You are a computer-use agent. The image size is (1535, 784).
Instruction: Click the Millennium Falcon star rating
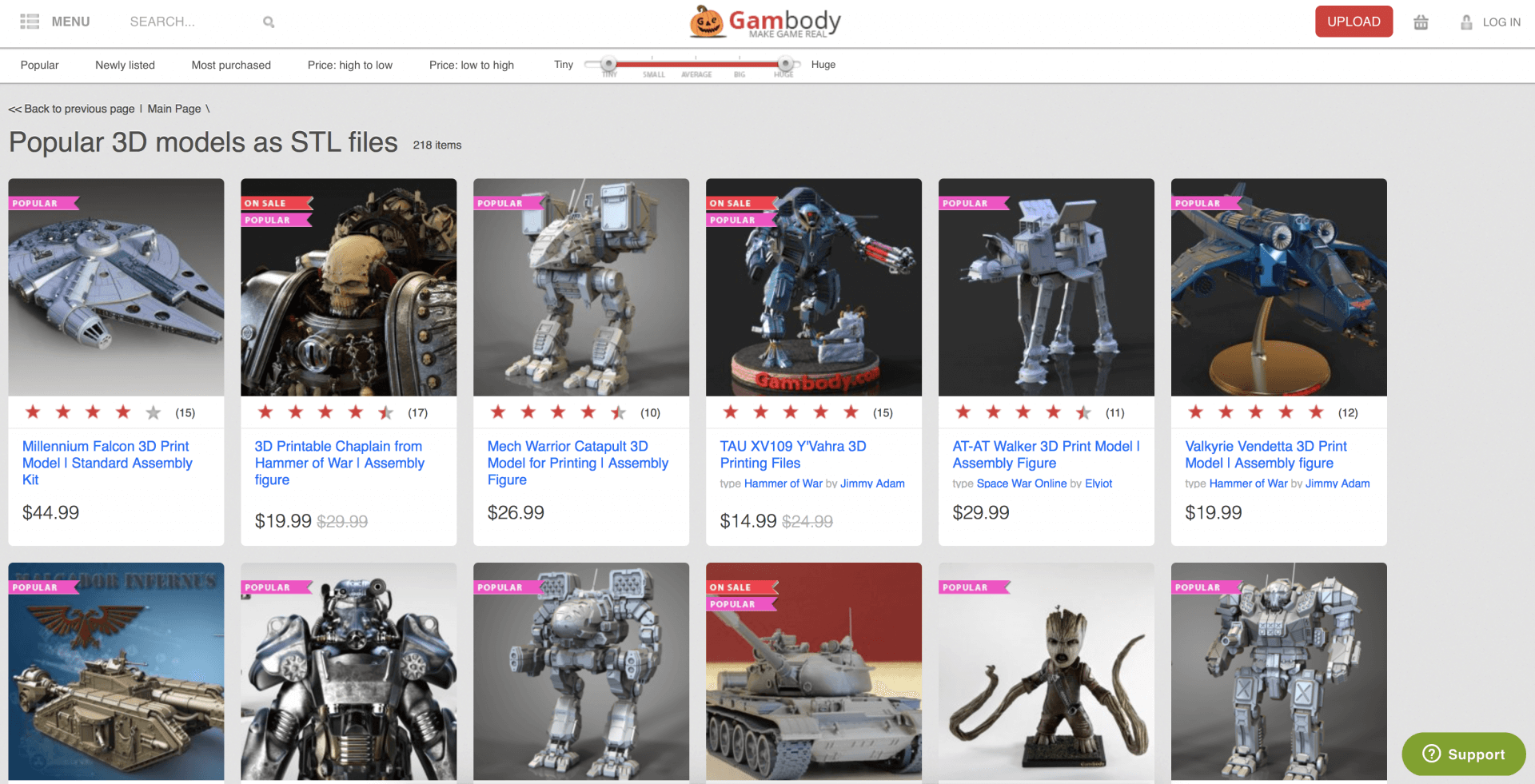coord(93,412)
